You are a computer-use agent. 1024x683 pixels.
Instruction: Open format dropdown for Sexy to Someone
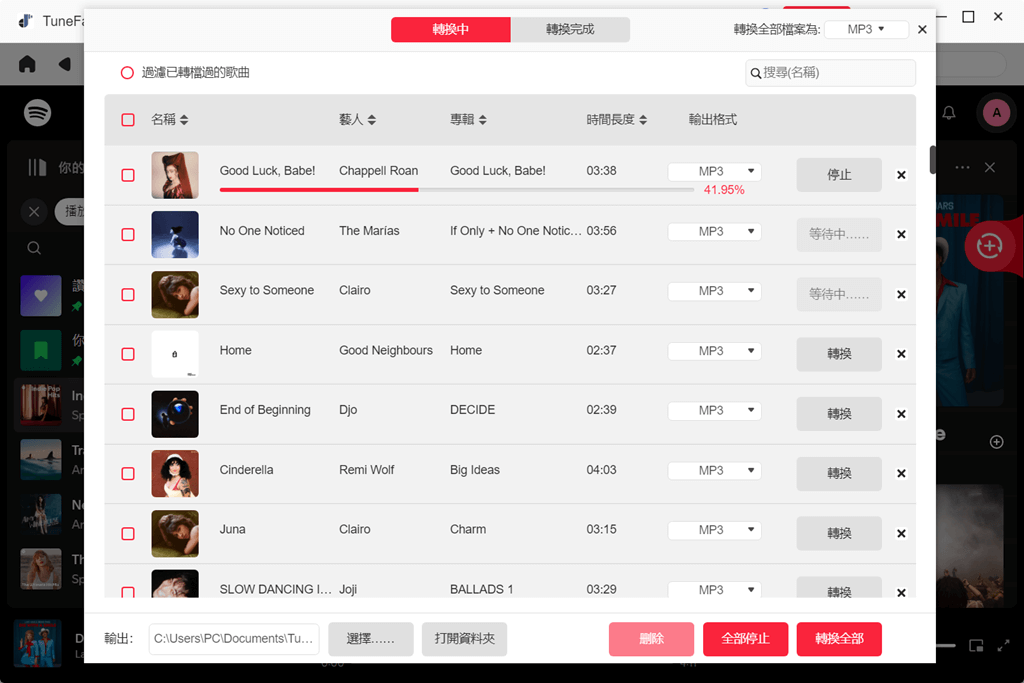[x=714, y=291]
